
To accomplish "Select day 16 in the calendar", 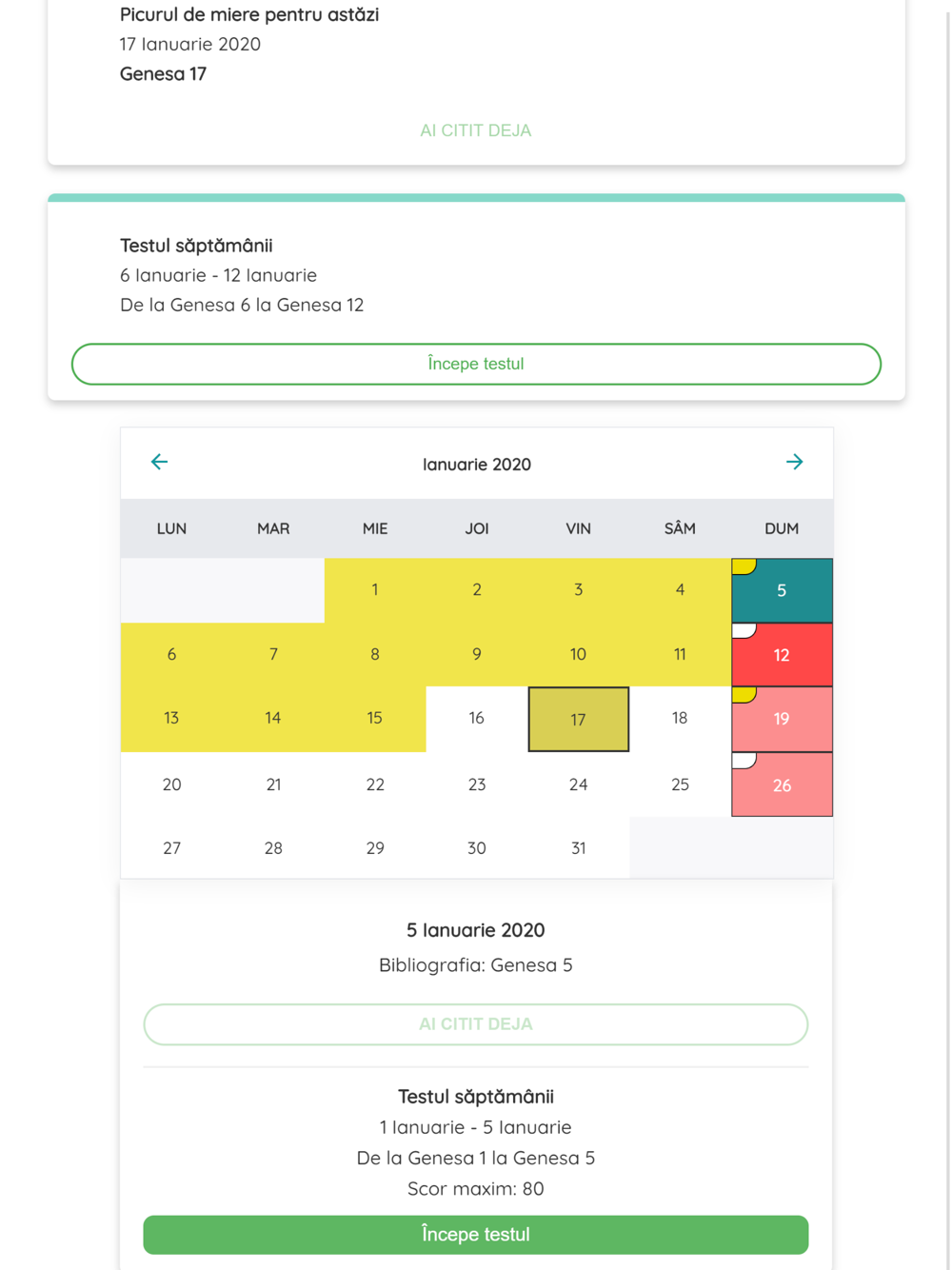I will (476, 719).
